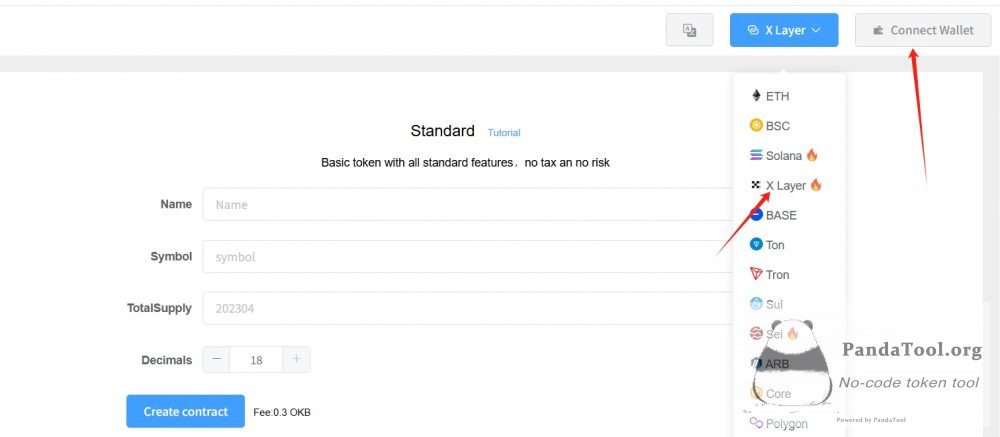Click into the TotalSupply input field
This screenshot has height=437, width=1000.
tap(469, 308)
